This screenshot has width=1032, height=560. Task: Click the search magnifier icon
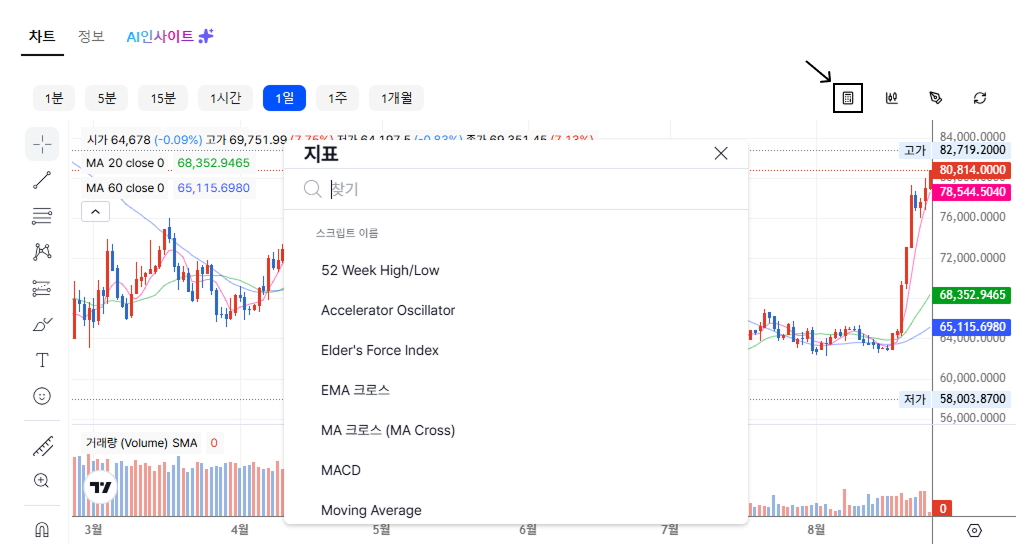pyautogui.click(x=312, y=190)
